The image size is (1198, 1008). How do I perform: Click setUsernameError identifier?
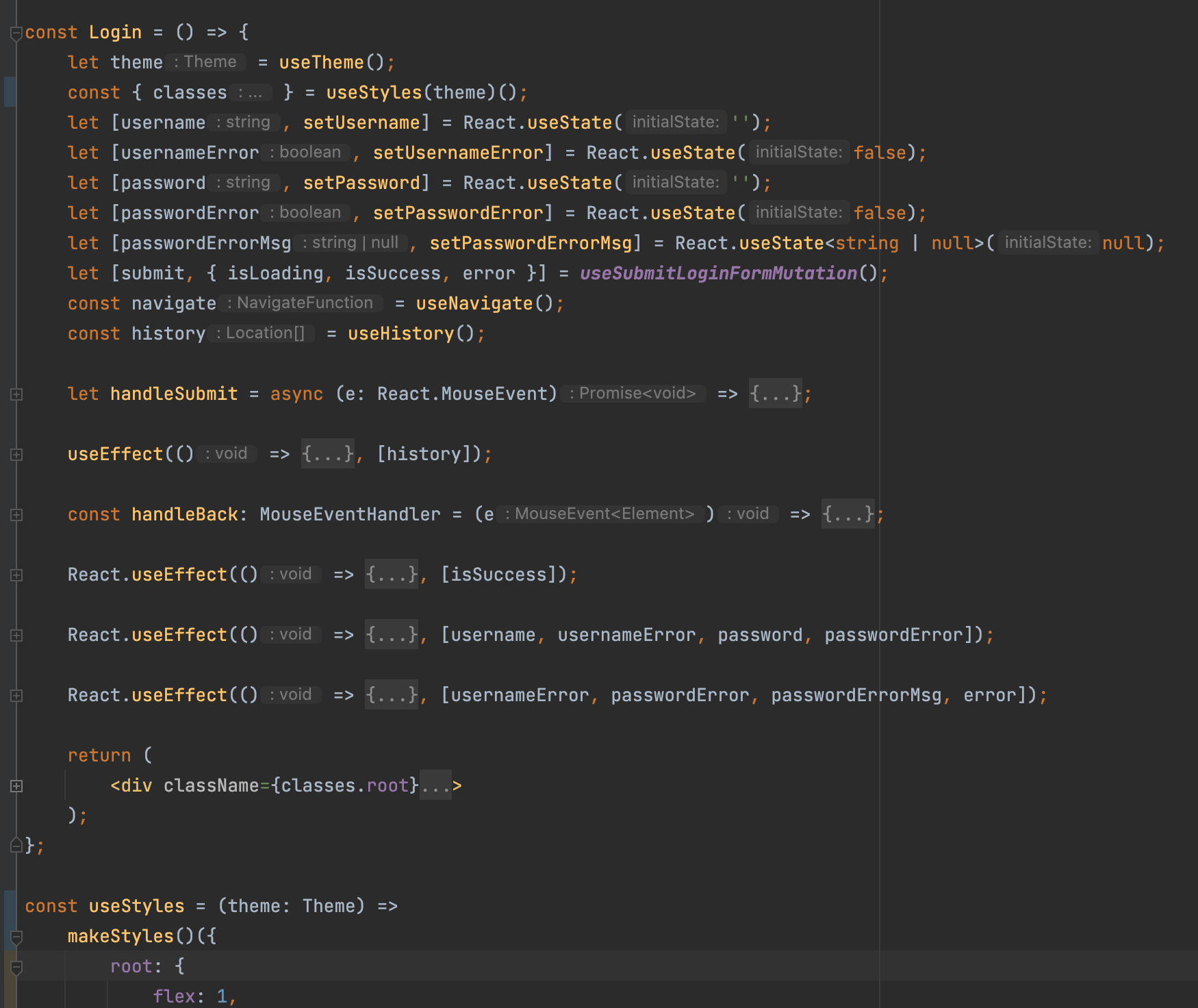click(x=458, y=153)
